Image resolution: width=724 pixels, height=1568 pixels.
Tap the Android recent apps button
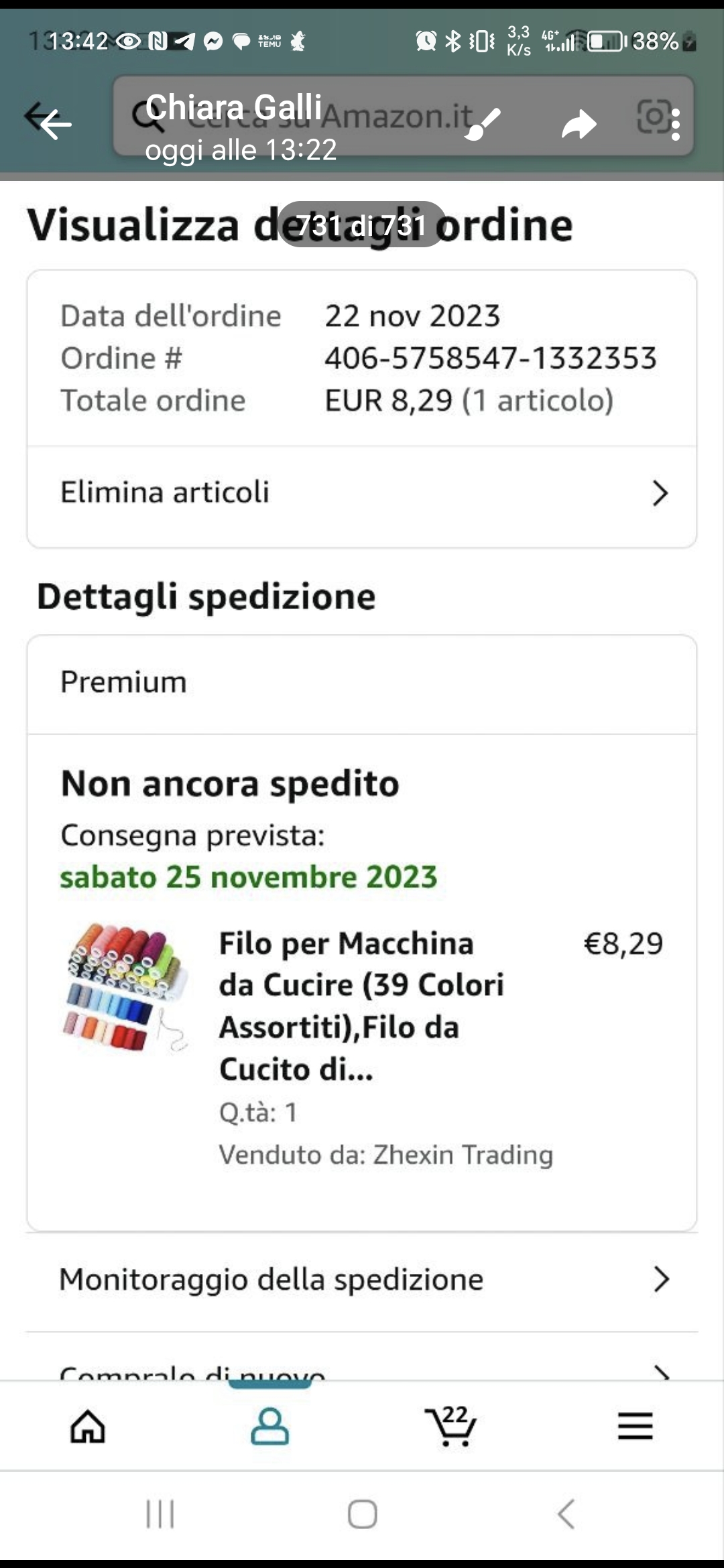click(160, 1514)
